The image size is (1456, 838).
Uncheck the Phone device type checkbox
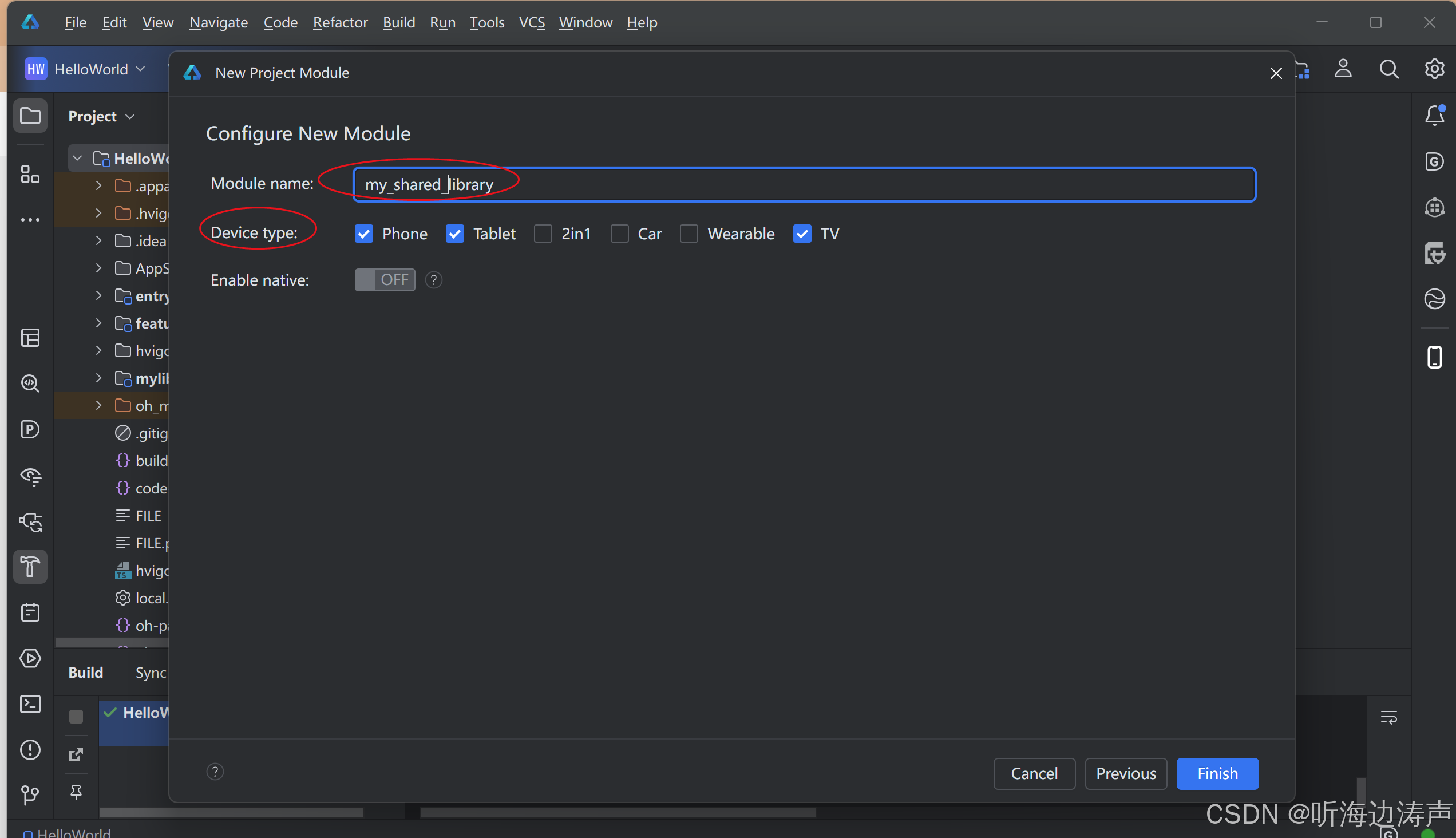[x=363, y=234]
